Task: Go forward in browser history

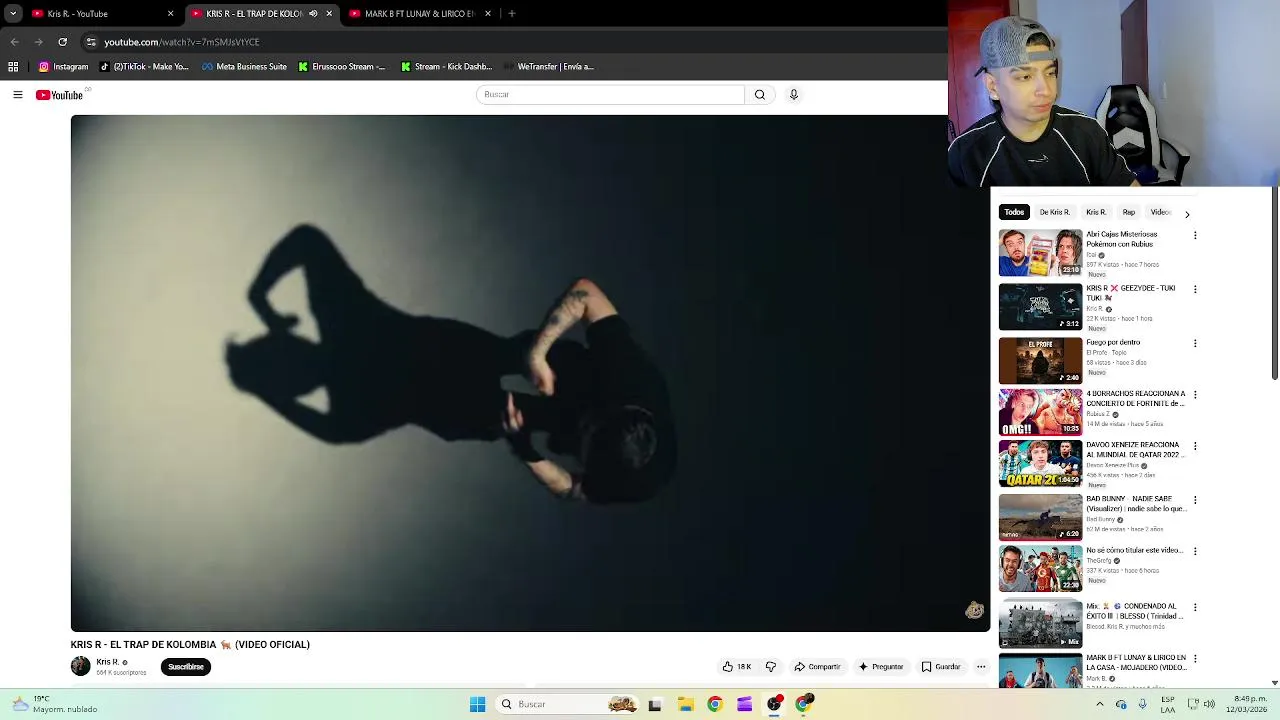Action: coord(38,42)
